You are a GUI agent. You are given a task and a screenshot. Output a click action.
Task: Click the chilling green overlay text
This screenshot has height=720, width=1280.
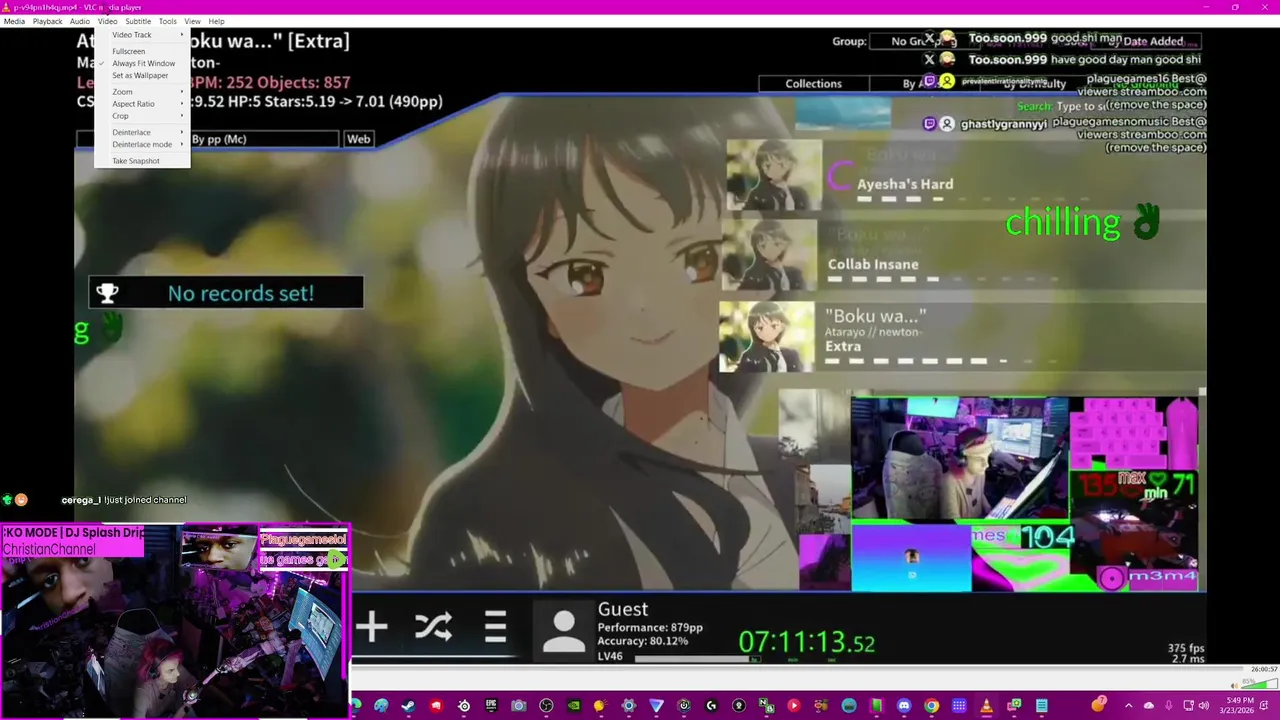tap(1063, 222)
